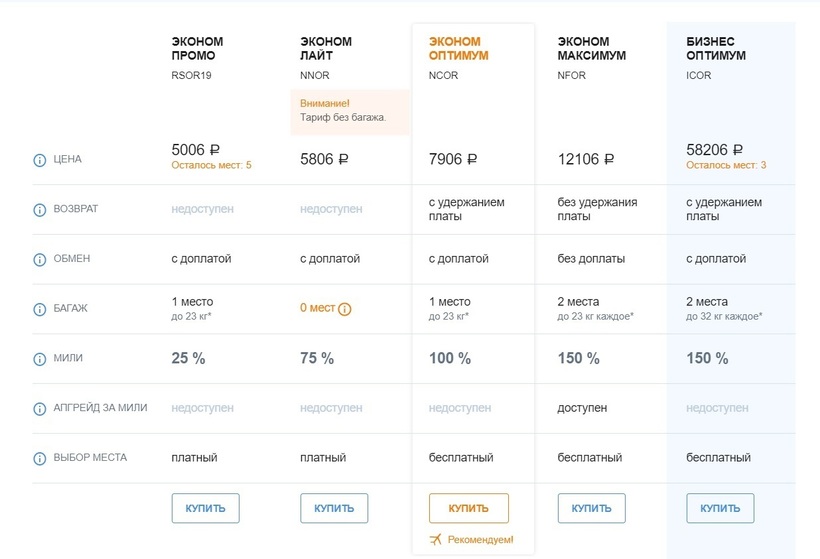This screenshot has height=559, width=820.
Task: Select the ЭКОНОМ ОПТИМУМ column header
Action: pyautogui.click(x=459, y=49)
